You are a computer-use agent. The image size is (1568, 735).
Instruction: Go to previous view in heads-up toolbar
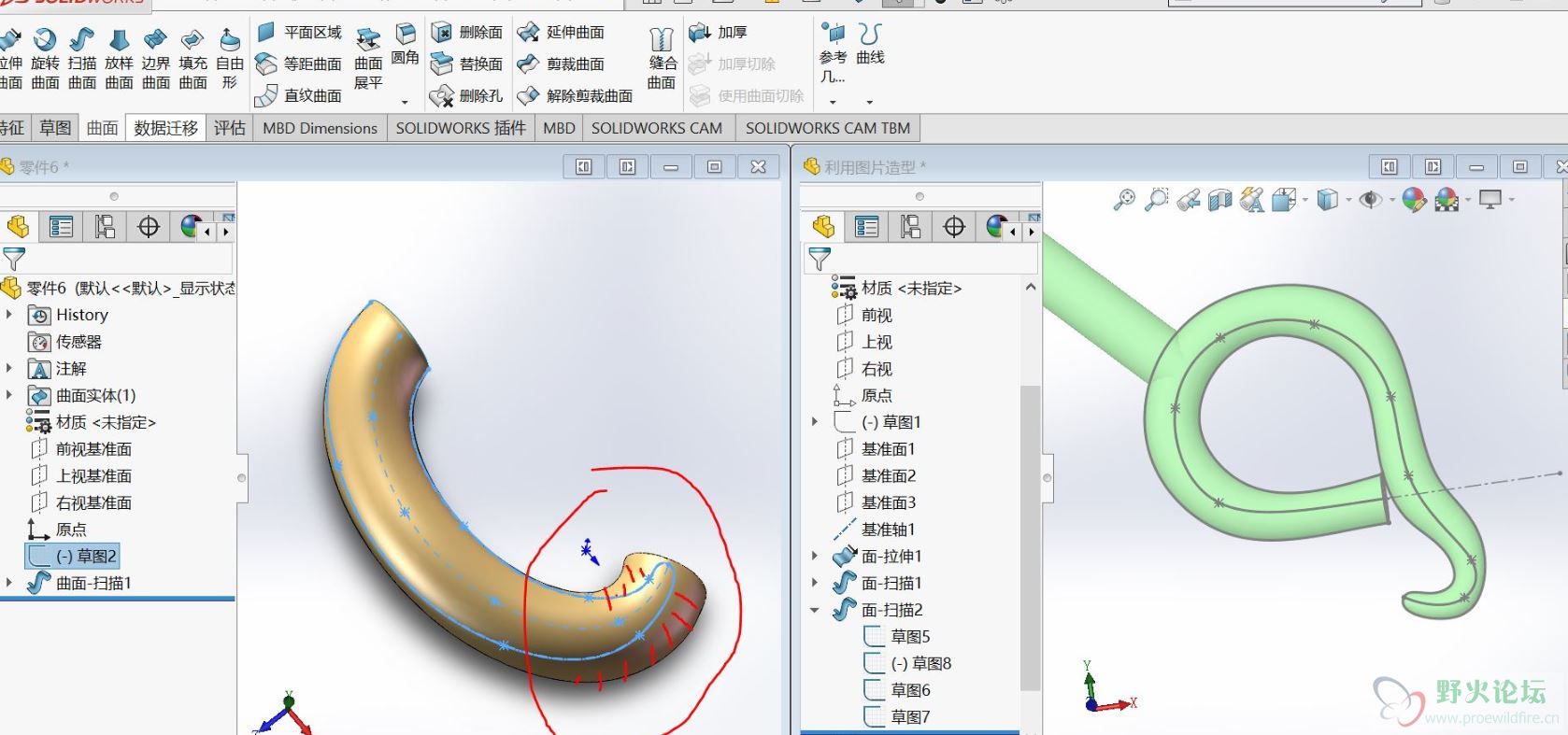pos(1189,199)
